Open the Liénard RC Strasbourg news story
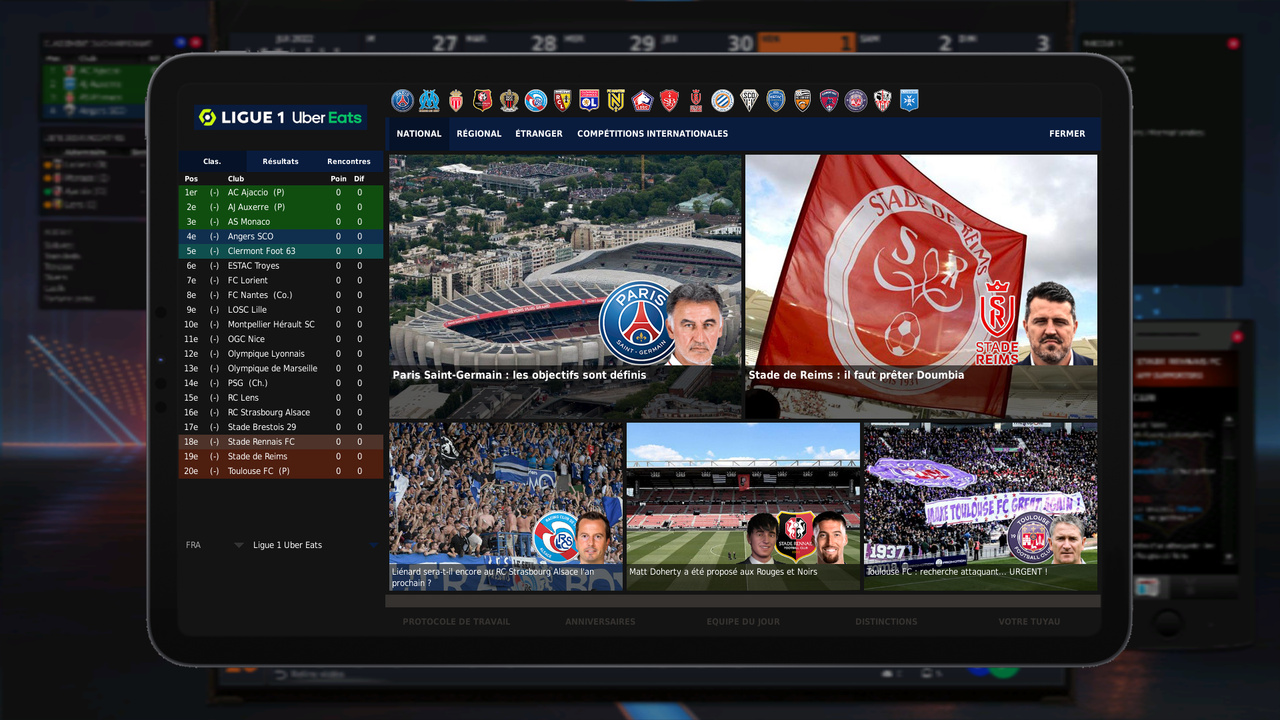The height and width of the screenshot is (720, 1280). click(x=506, y=506)
